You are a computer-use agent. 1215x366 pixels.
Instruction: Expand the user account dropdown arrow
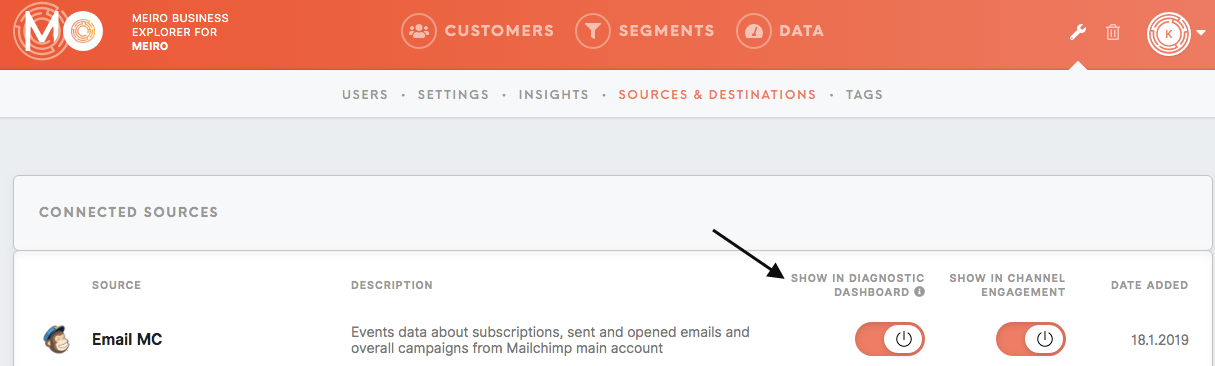[x=1200, y=33]
